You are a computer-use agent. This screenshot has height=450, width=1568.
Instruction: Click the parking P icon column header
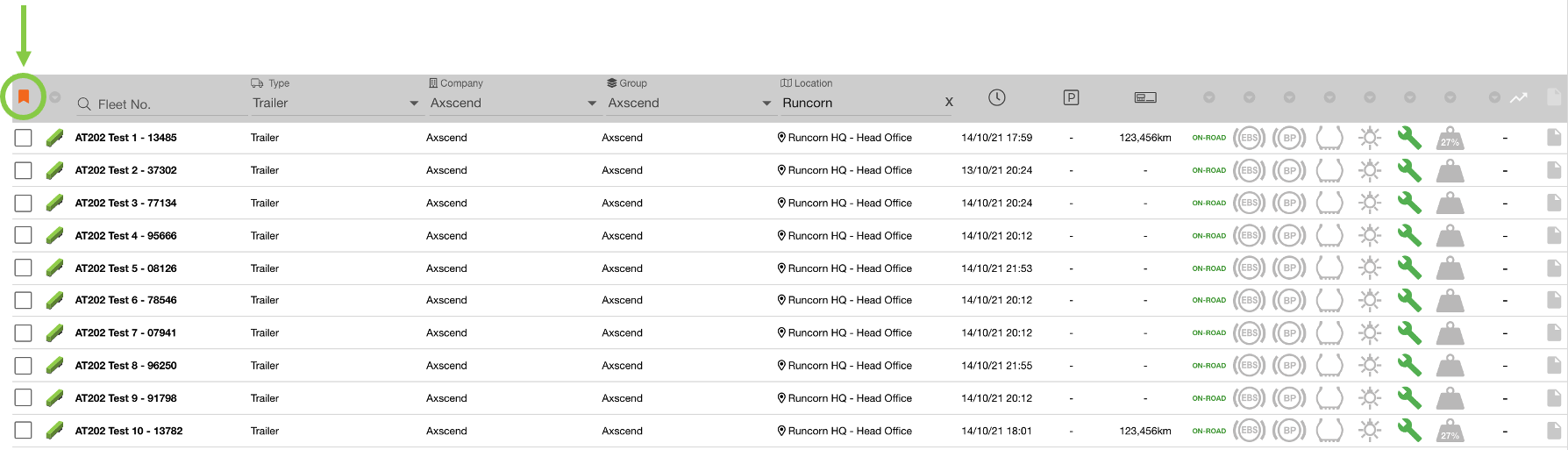coord(1071,97)
